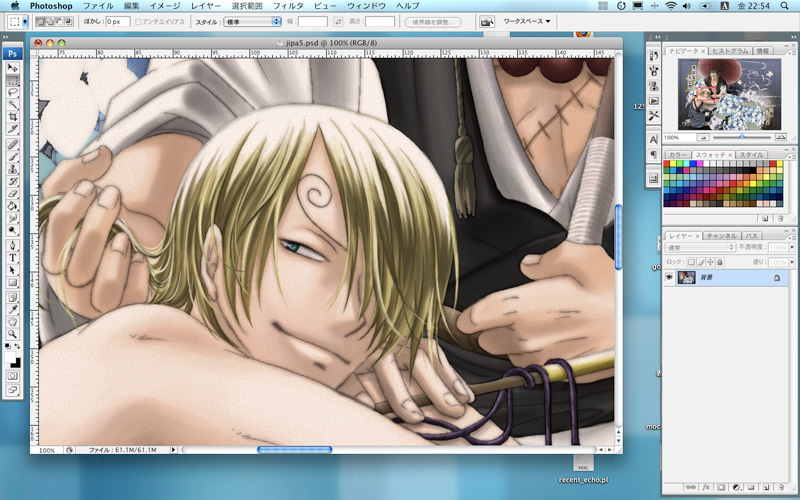Open Character panel from collapsed dock
Image resolution: width=800 pixels, height=500 pixels.
tap(654, 139)
